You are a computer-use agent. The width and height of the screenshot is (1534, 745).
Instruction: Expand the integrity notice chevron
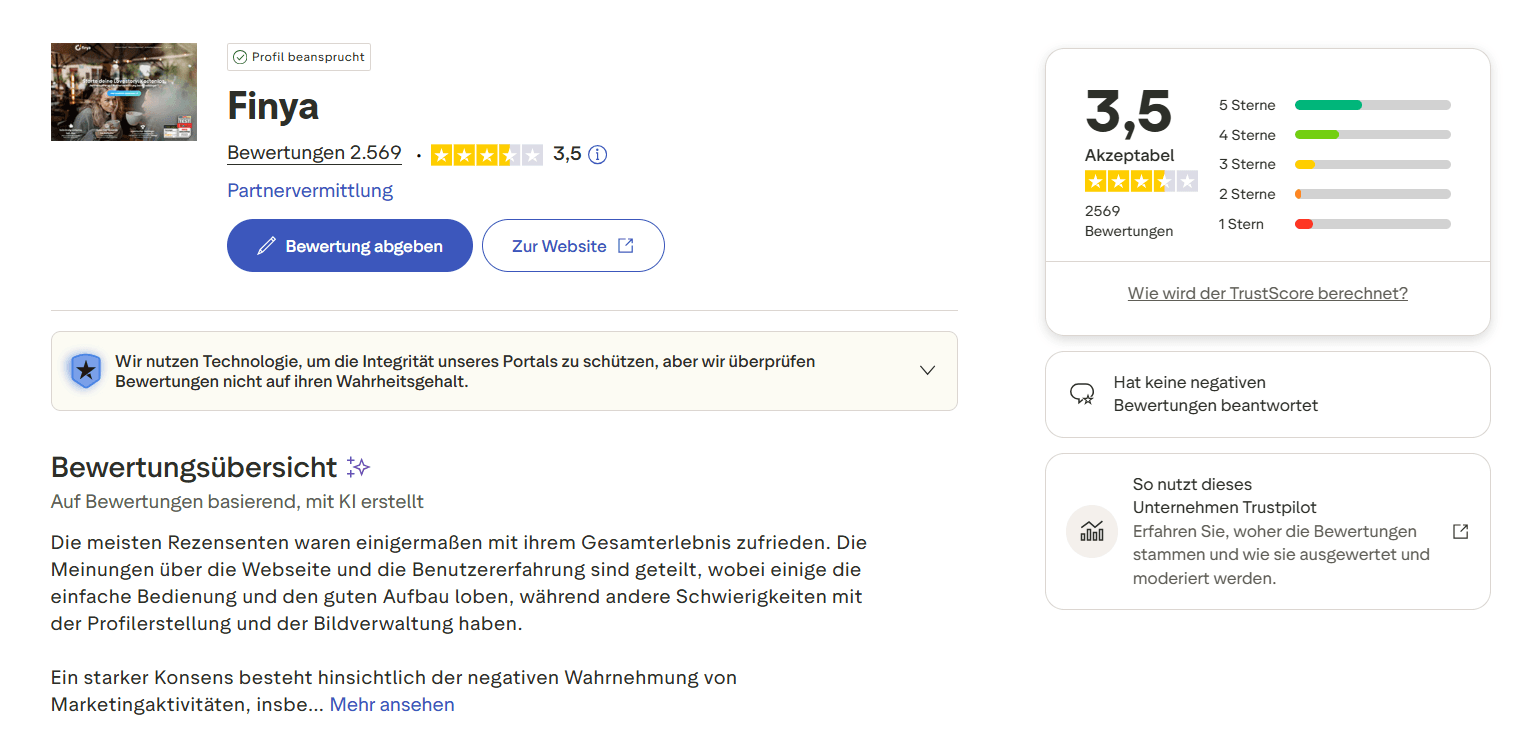[x=927, y=370]
